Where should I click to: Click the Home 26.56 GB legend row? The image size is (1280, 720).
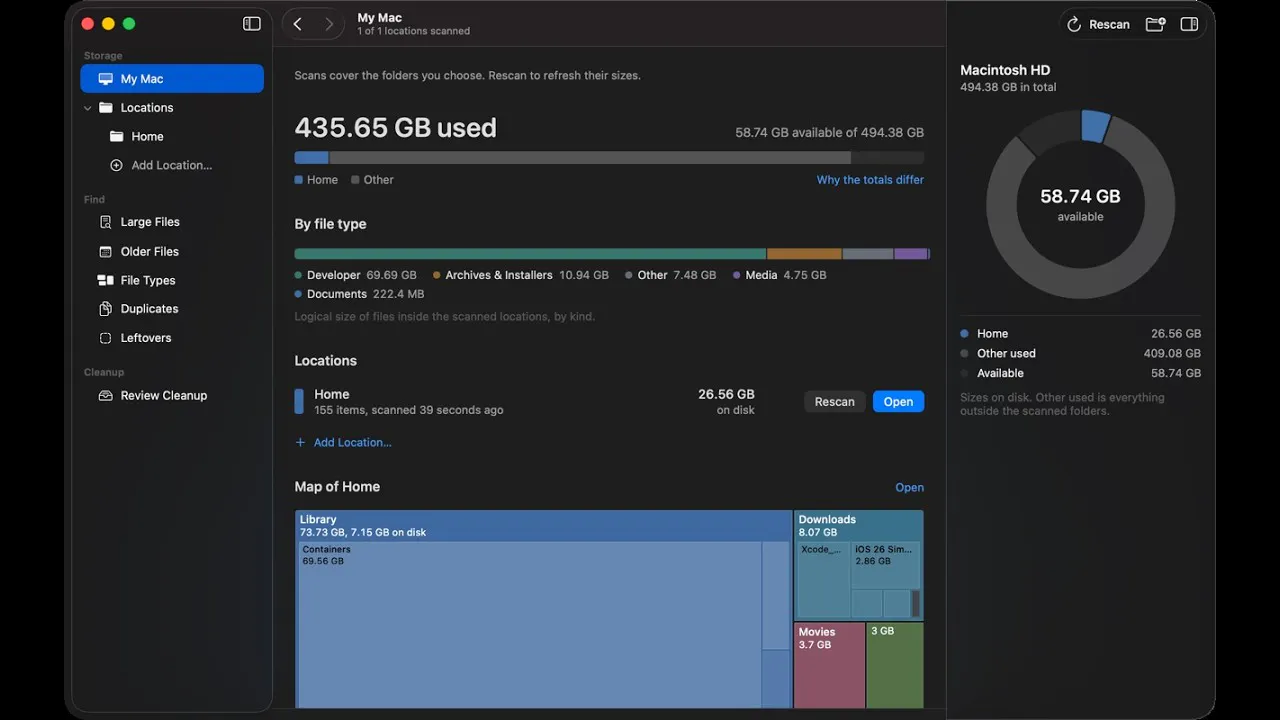(1080, 334)
